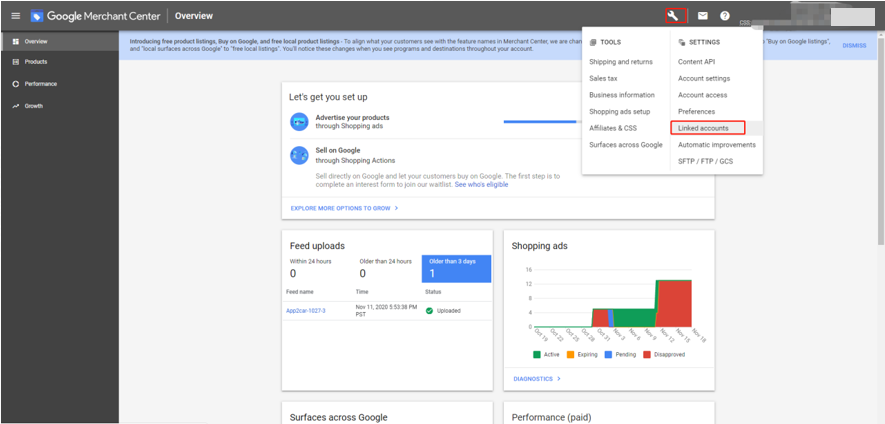The height and width of the screenshot is (424, 885).
Task: Click the Status column header
Action: [433, 292]
